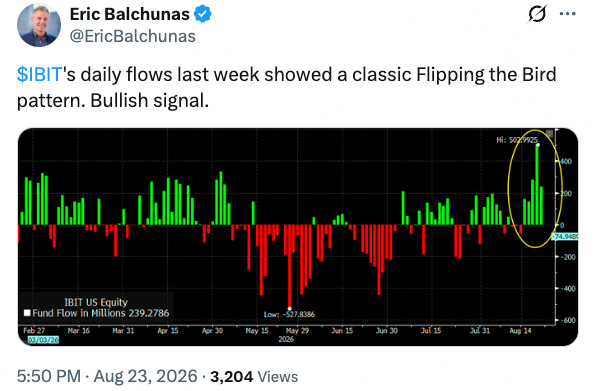Open the @EricBalchunas handle link
Viewport: 596px width, 391px height.
coord(133,36)
